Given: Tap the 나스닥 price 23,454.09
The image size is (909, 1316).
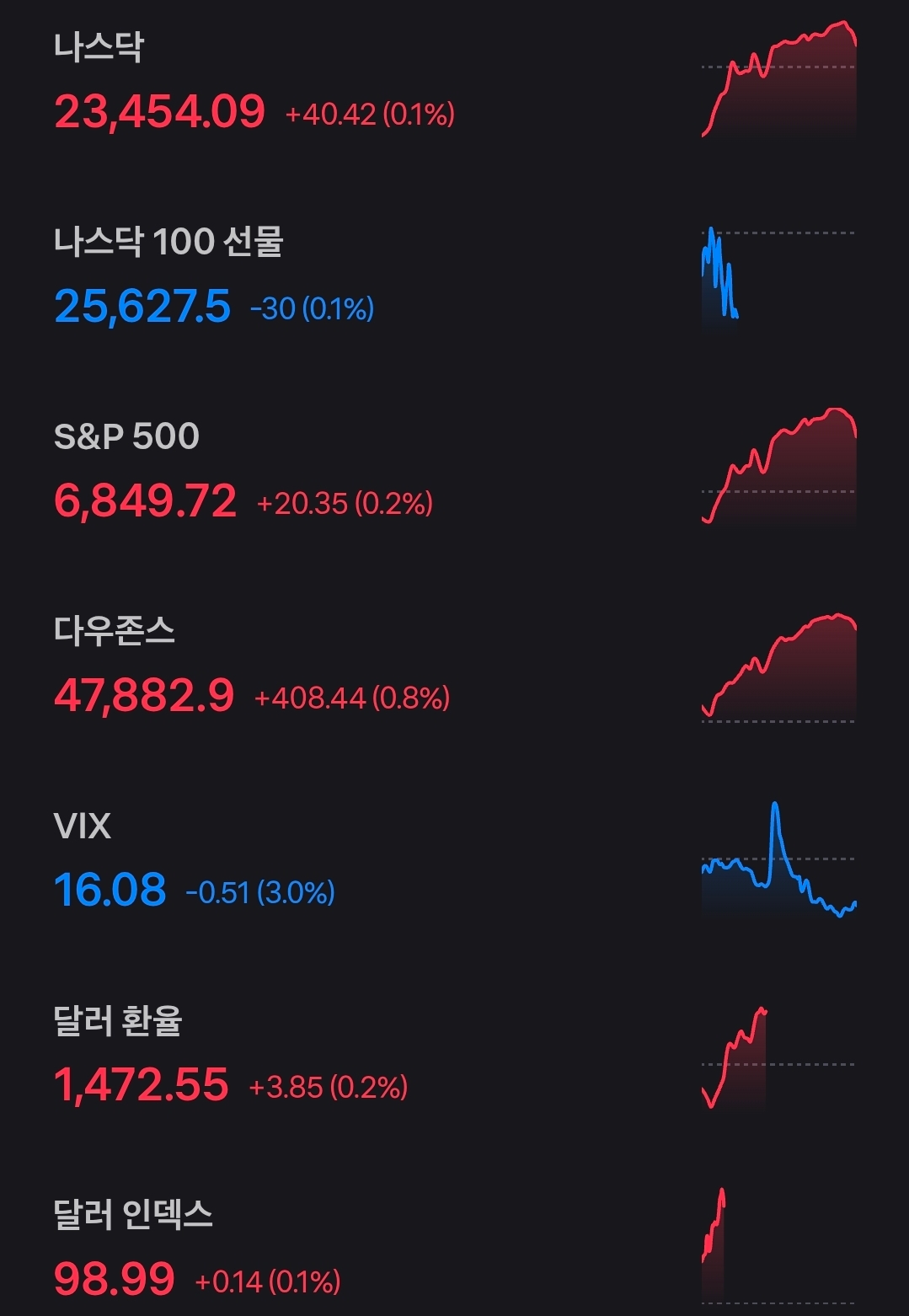Looking at the screenshot, I should pos(159,112).
